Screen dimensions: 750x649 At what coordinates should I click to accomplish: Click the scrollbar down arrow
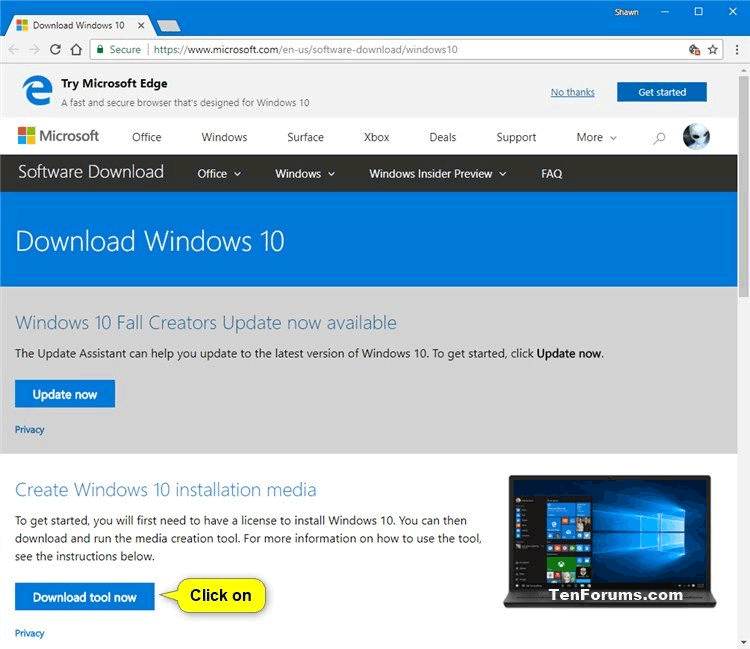744,643
